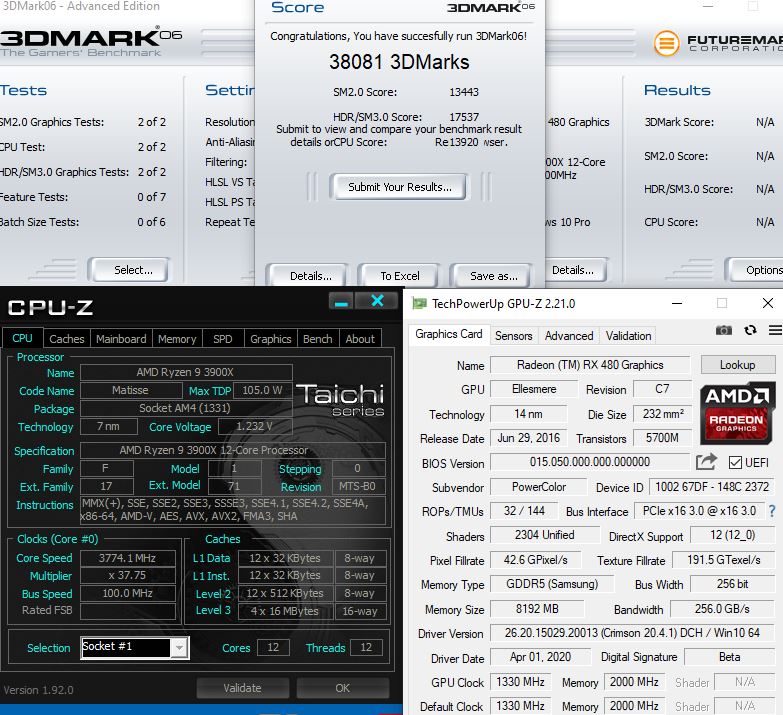The width and height of the screenshot is (783, 715).
Task: Switch to the Mainboard tab in CPU-Z
Action: [x=121, y=339]
